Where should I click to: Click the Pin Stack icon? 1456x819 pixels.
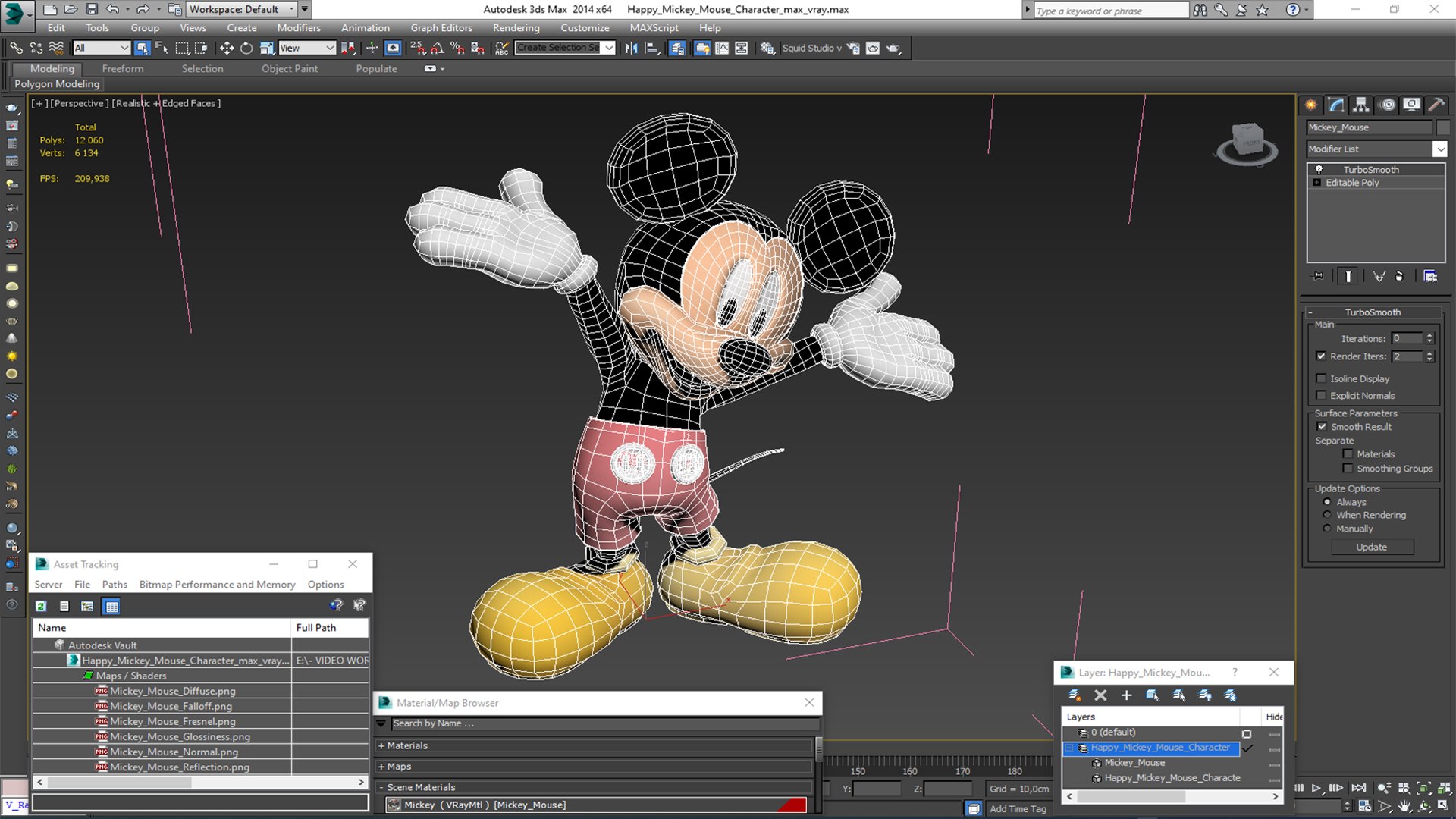pos(1318,276)
